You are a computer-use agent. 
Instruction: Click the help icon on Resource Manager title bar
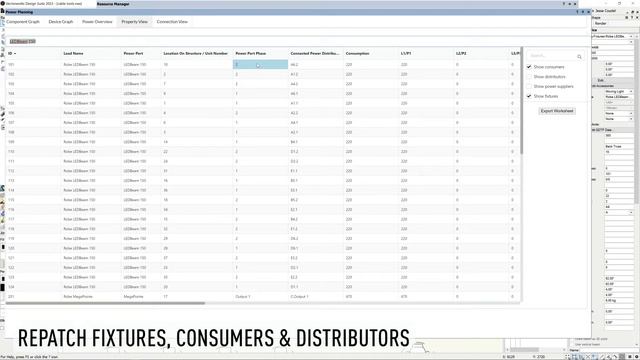[x=564, y=4]
